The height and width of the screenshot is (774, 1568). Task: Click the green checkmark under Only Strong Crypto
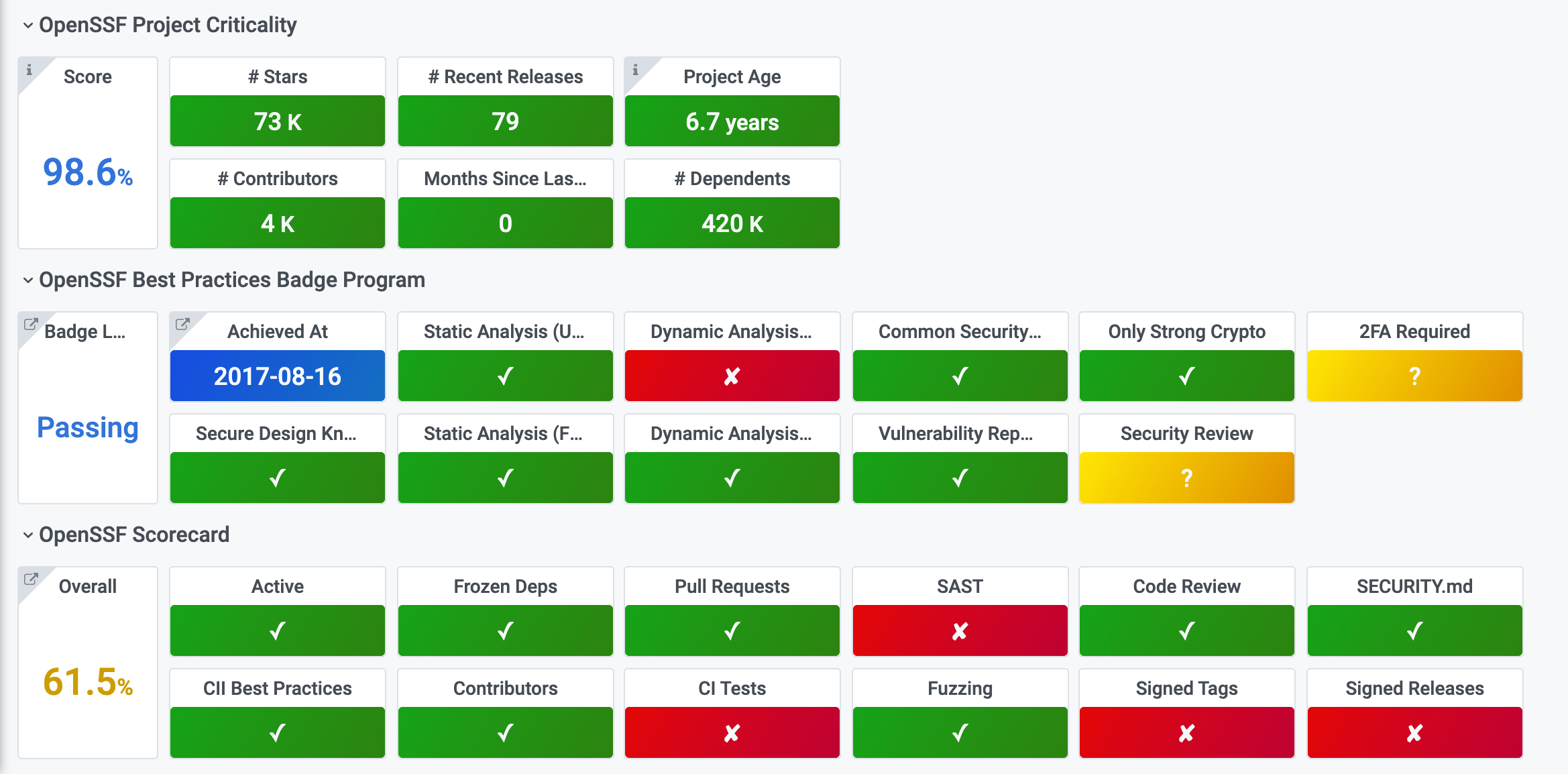coord(1186,376)
